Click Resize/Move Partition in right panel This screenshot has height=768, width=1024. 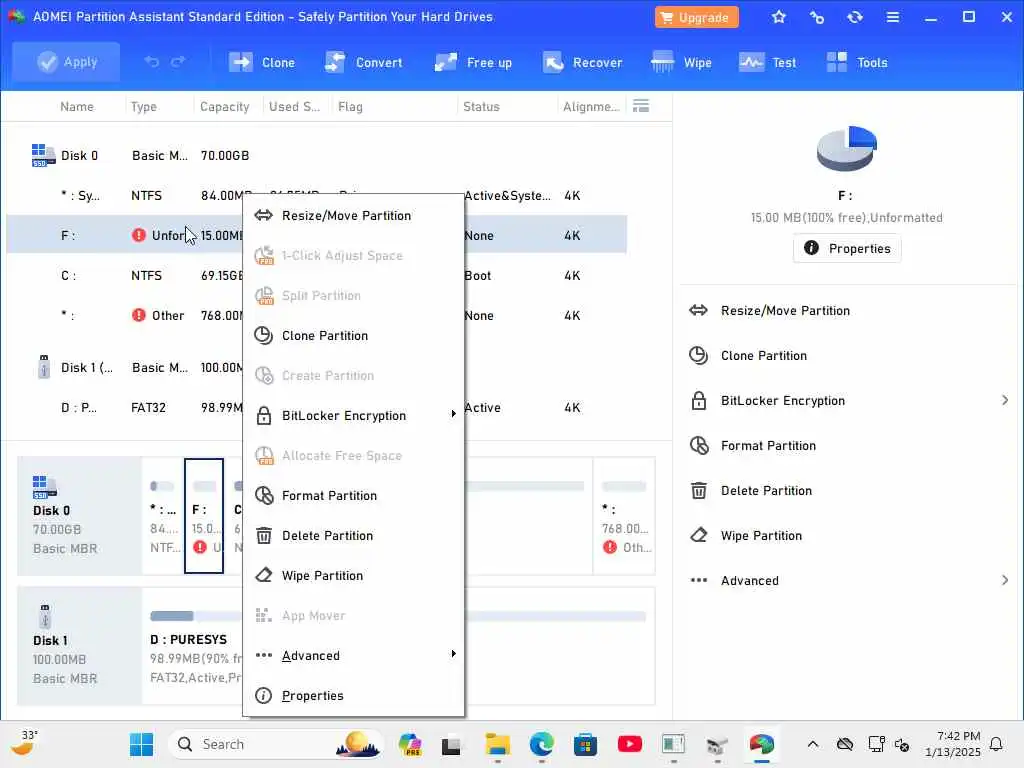coord(785,311)
